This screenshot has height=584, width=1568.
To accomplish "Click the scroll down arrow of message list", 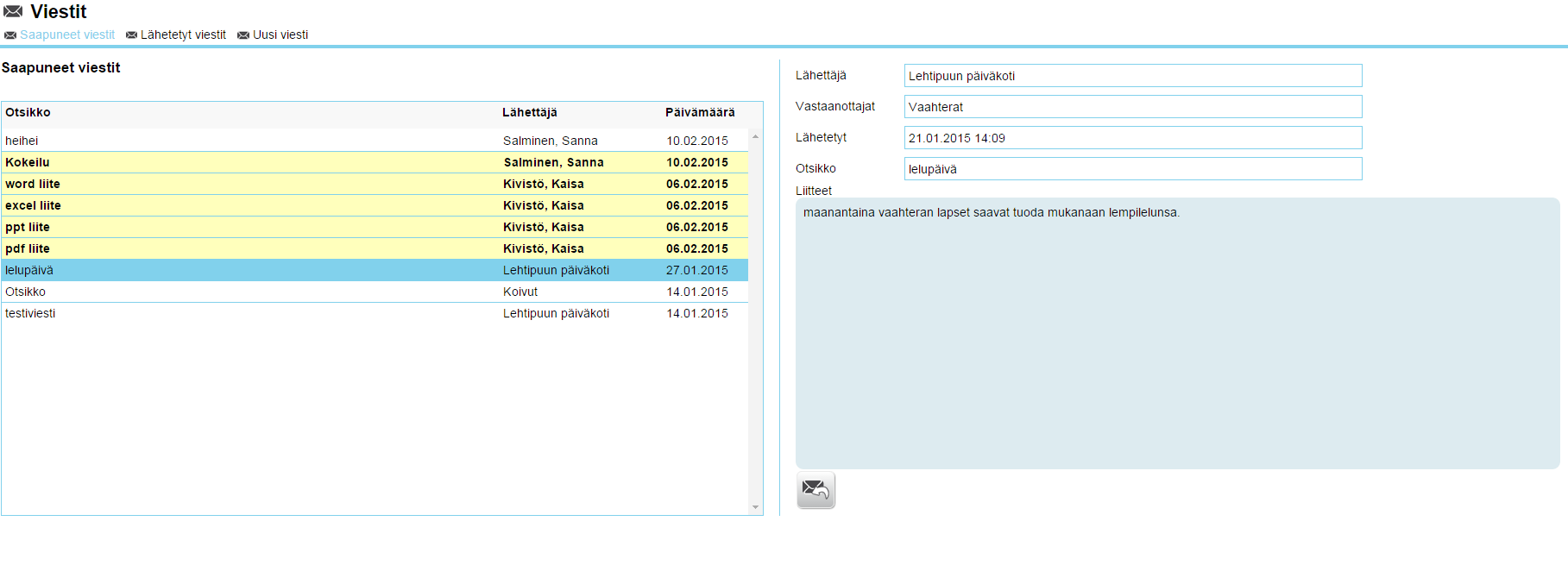I will click(x=755, y=507).
